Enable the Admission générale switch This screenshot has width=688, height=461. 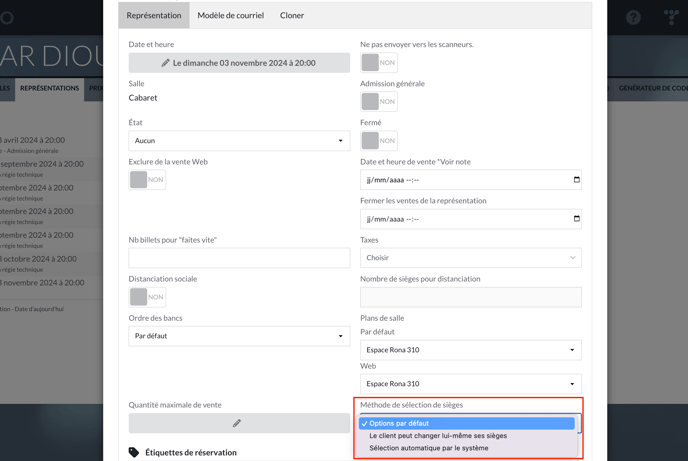(378, 101)
